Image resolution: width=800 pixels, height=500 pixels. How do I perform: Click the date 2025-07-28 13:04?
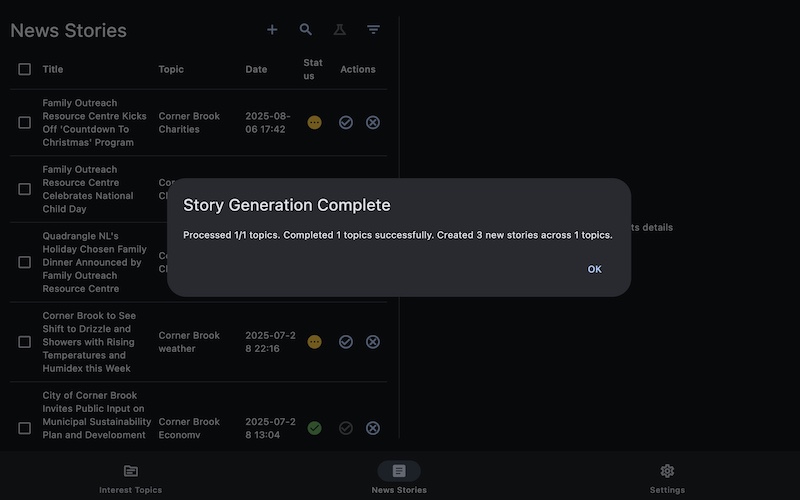(270, 428)
